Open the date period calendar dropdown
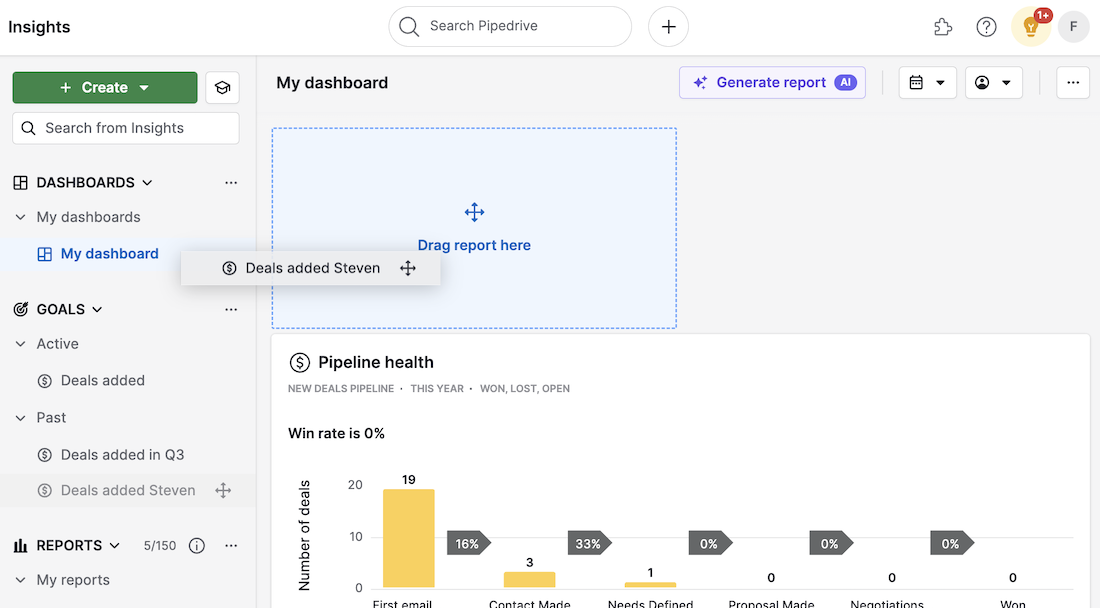Viewport: 1100px width, 608px height. click(927, 83)
